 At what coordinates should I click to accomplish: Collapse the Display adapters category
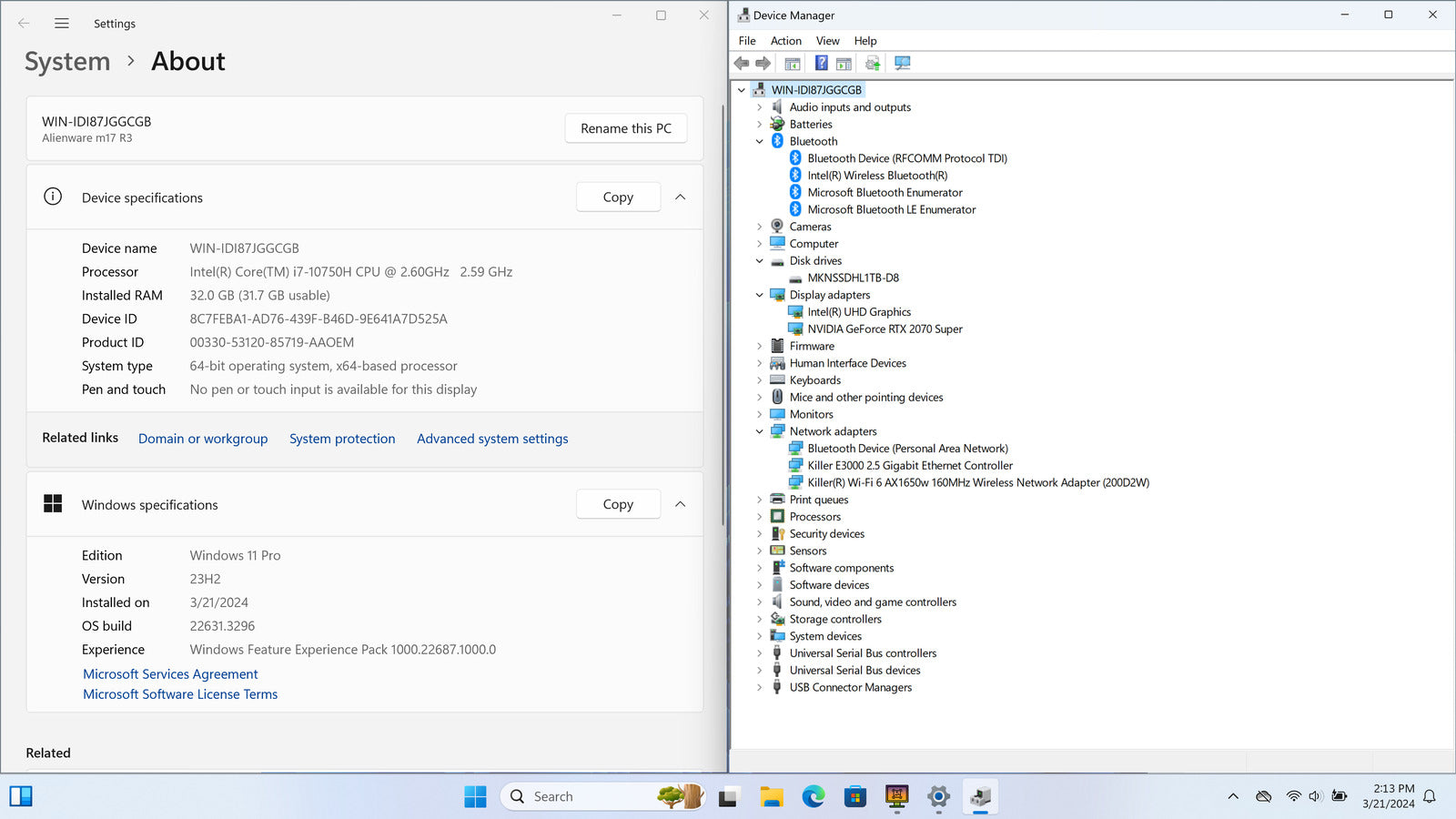pyautogui.click(x=760, y=295)
